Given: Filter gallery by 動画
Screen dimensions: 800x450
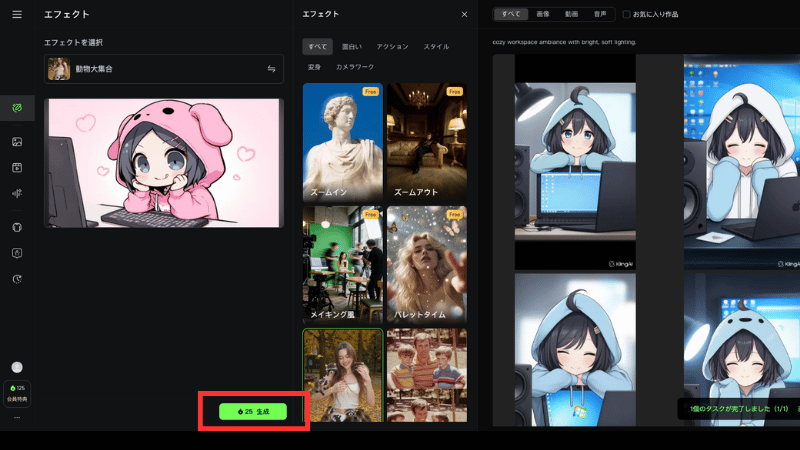Looking at the screenshot, I should click(571, 14).
